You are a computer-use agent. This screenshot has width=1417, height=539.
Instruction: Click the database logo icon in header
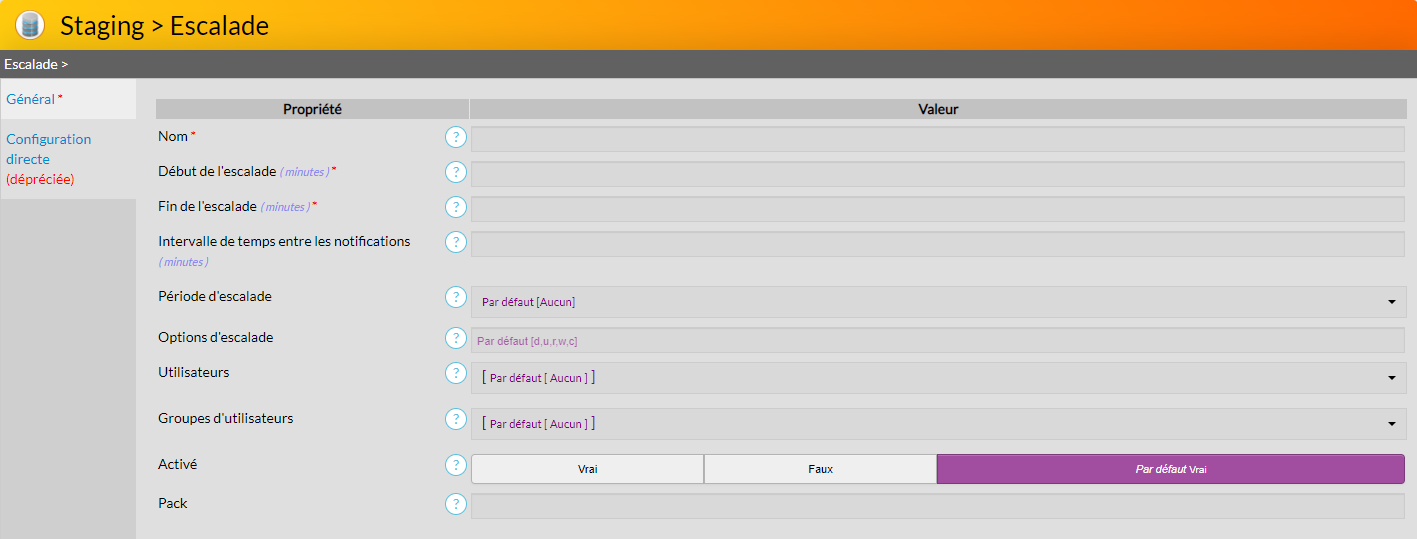pyautogui.click(x=31, y=25)
